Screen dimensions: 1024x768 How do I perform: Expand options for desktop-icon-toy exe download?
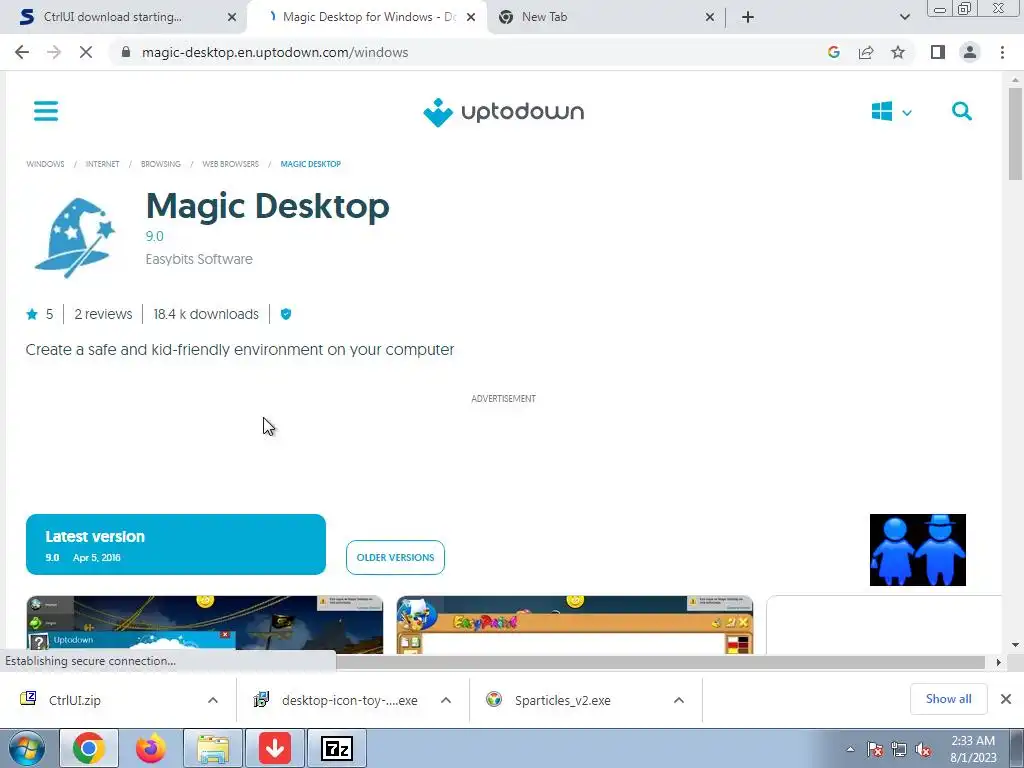click(x=446, y=700)
